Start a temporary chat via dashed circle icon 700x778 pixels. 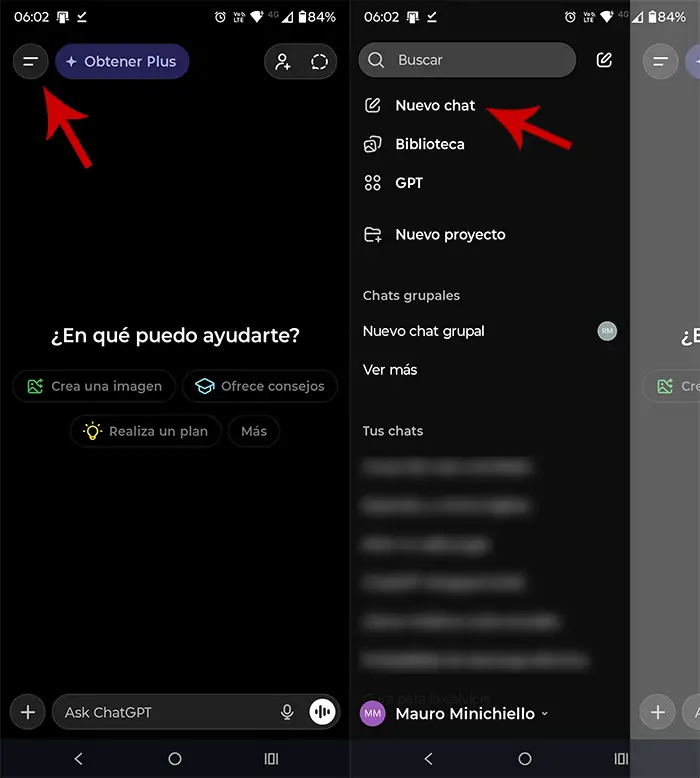[319, 62]
